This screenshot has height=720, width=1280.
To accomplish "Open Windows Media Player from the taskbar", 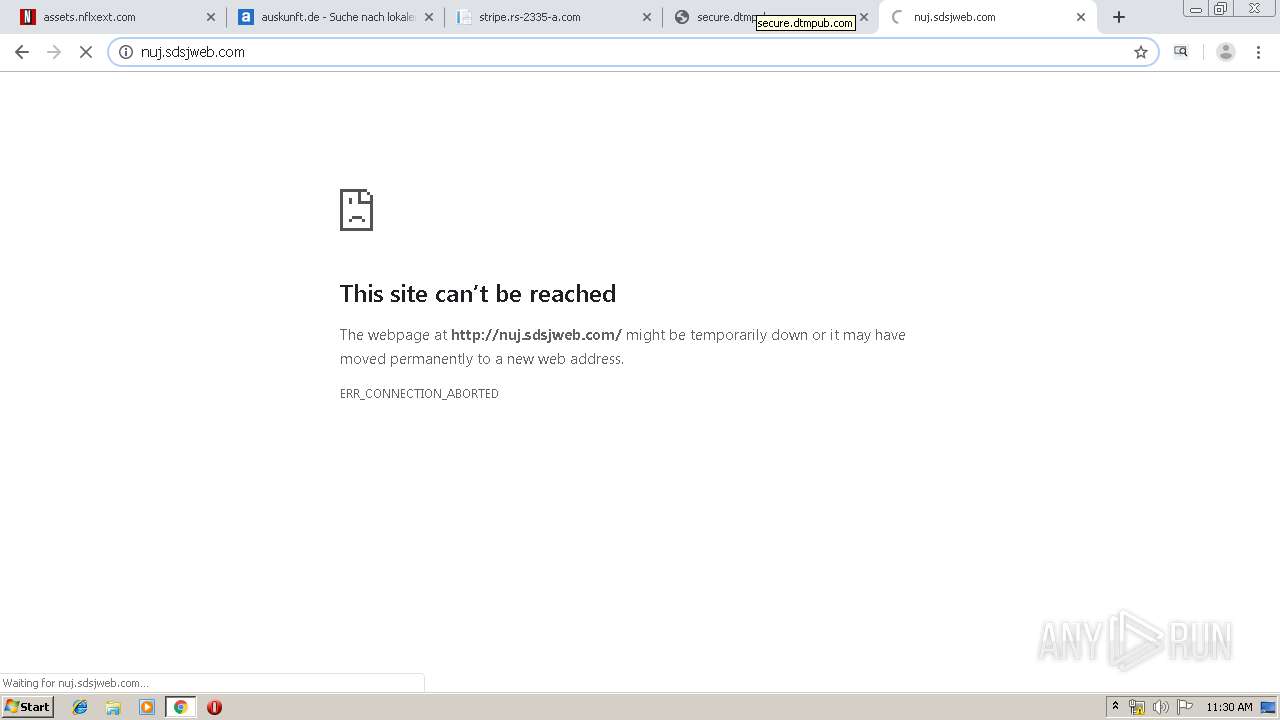I will [147, 707].
